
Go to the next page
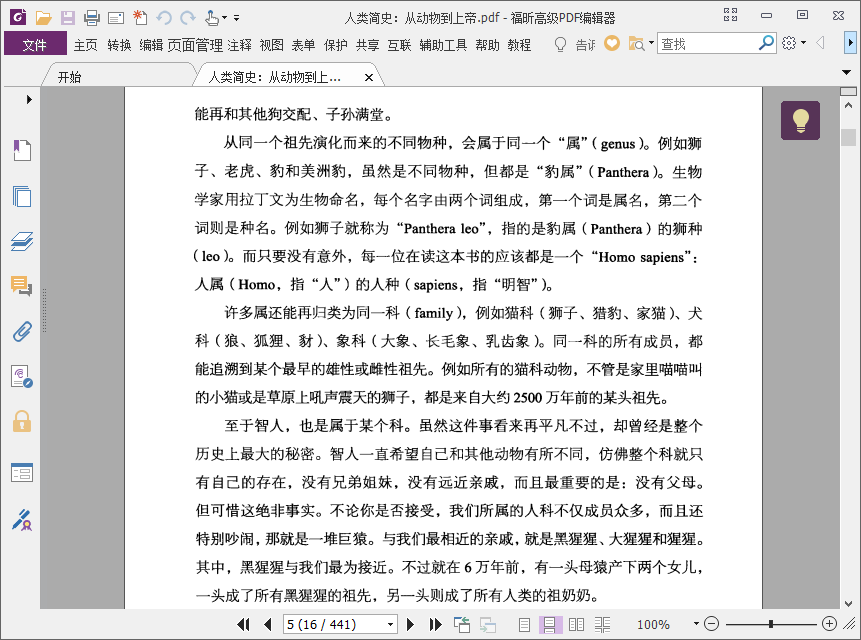pyautogui.click(x=410, y=624)
